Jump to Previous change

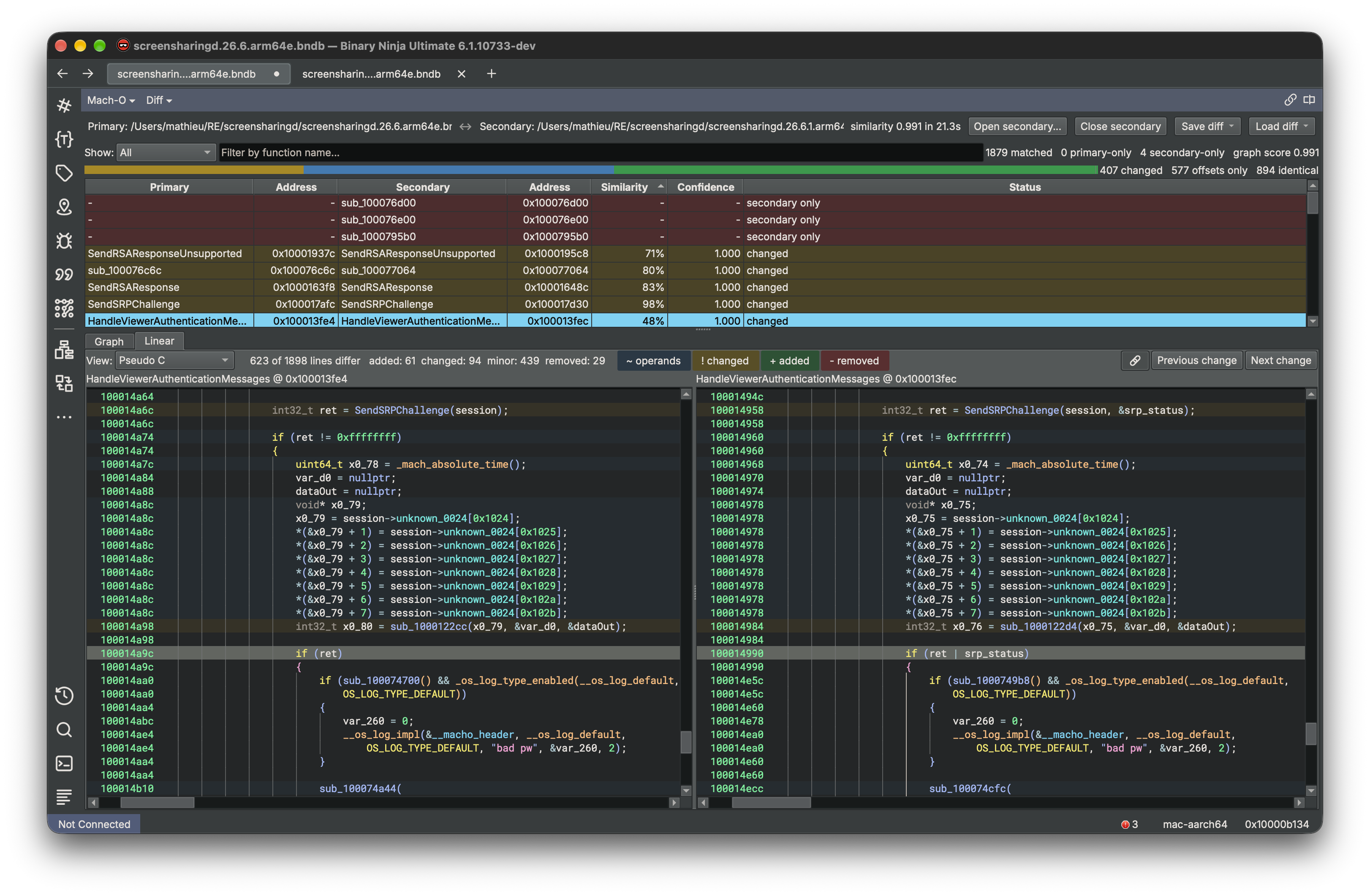coord(1196,360)
